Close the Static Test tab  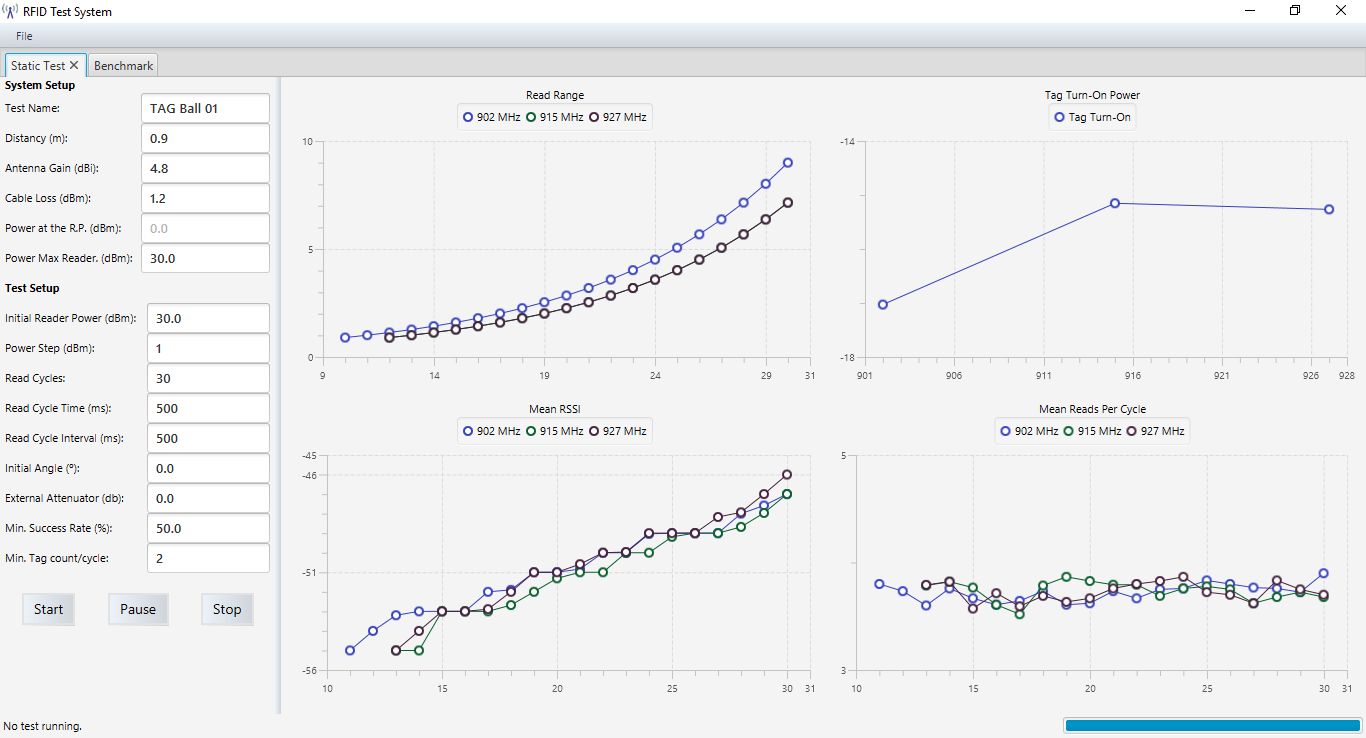point(74,65)
